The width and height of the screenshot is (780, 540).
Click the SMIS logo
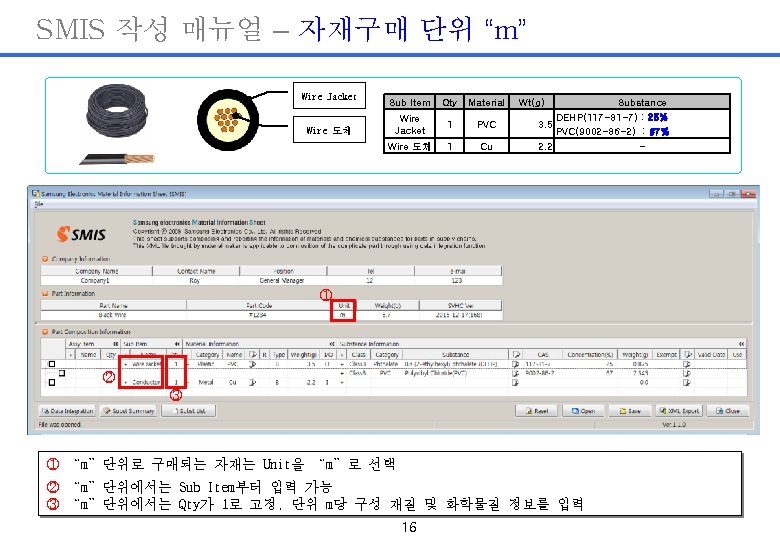point(81,234)
